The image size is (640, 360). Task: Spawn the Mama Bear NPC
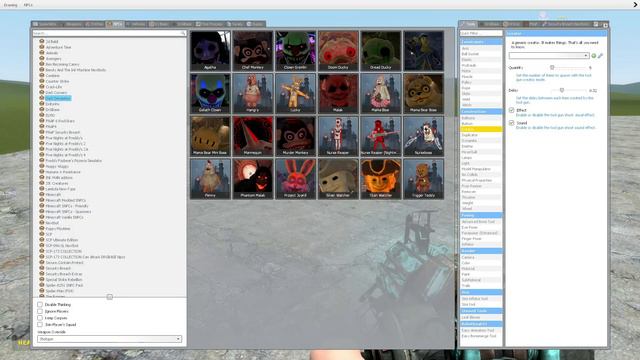click(x=380, y=93)
